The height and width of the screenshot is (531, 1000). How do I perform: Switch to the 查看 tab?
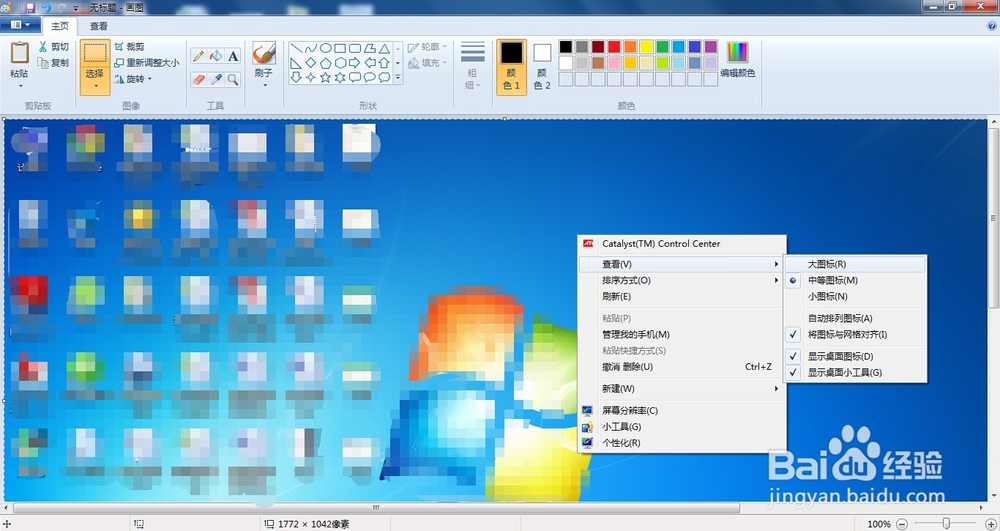click(99, 26)
